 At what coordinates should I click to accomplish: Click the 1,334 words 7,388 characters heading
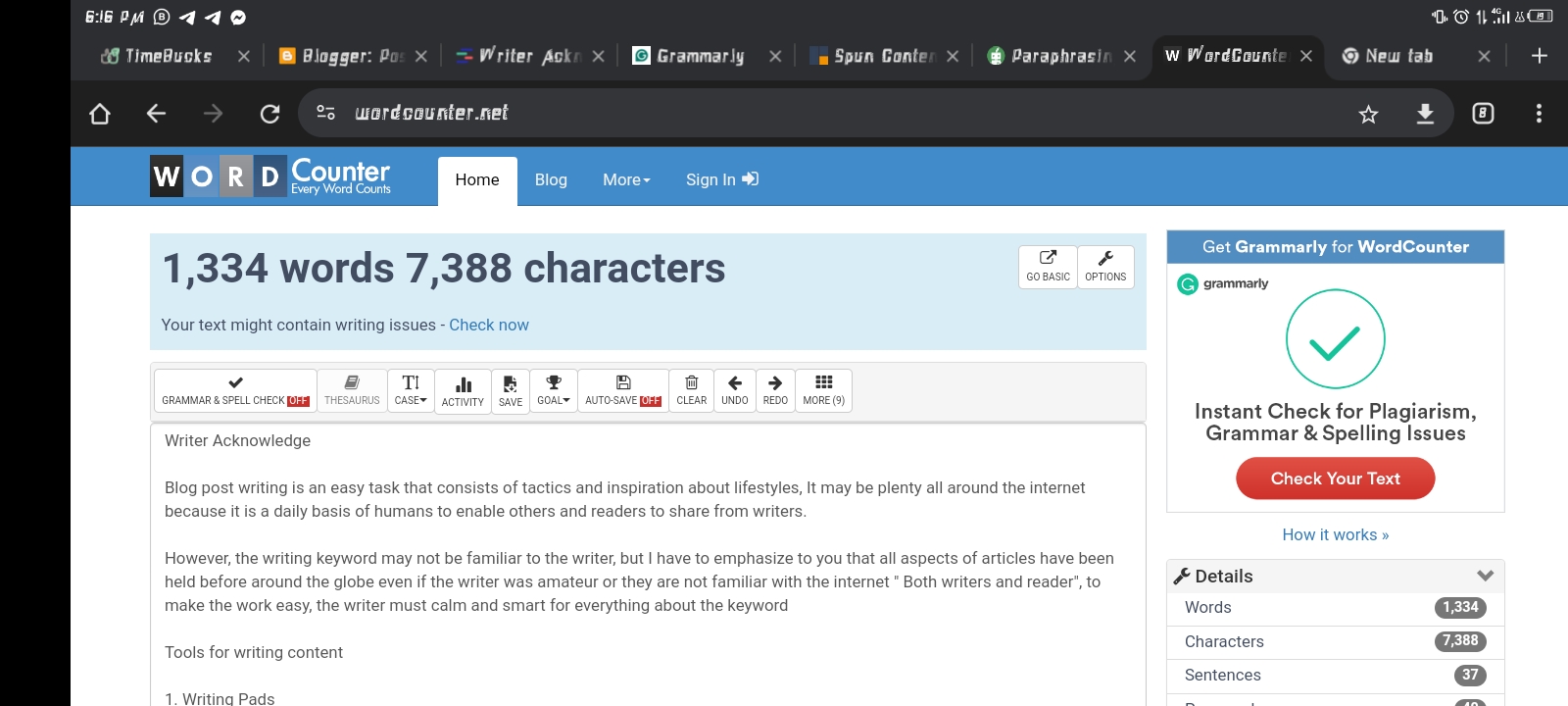tap(444, 269)
